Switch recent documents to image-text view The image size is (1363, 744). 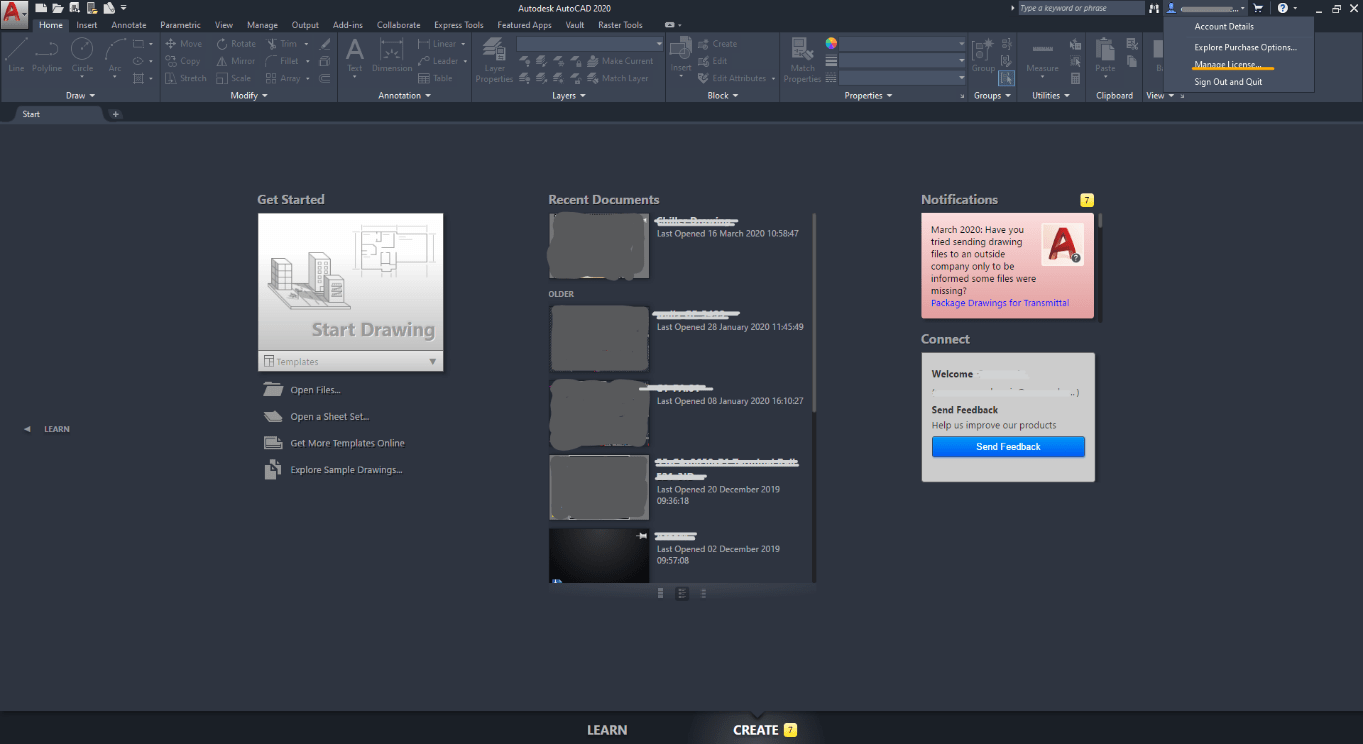tap(682, 593)
